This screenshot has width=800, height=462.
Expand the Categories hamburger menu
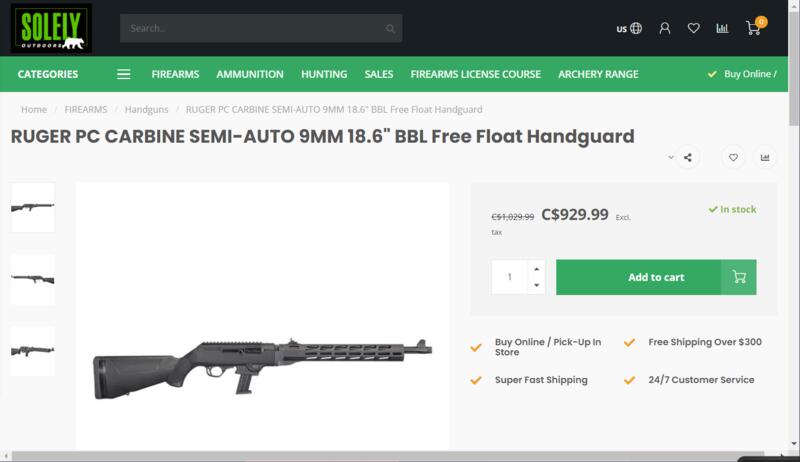(x=124, y=74)
